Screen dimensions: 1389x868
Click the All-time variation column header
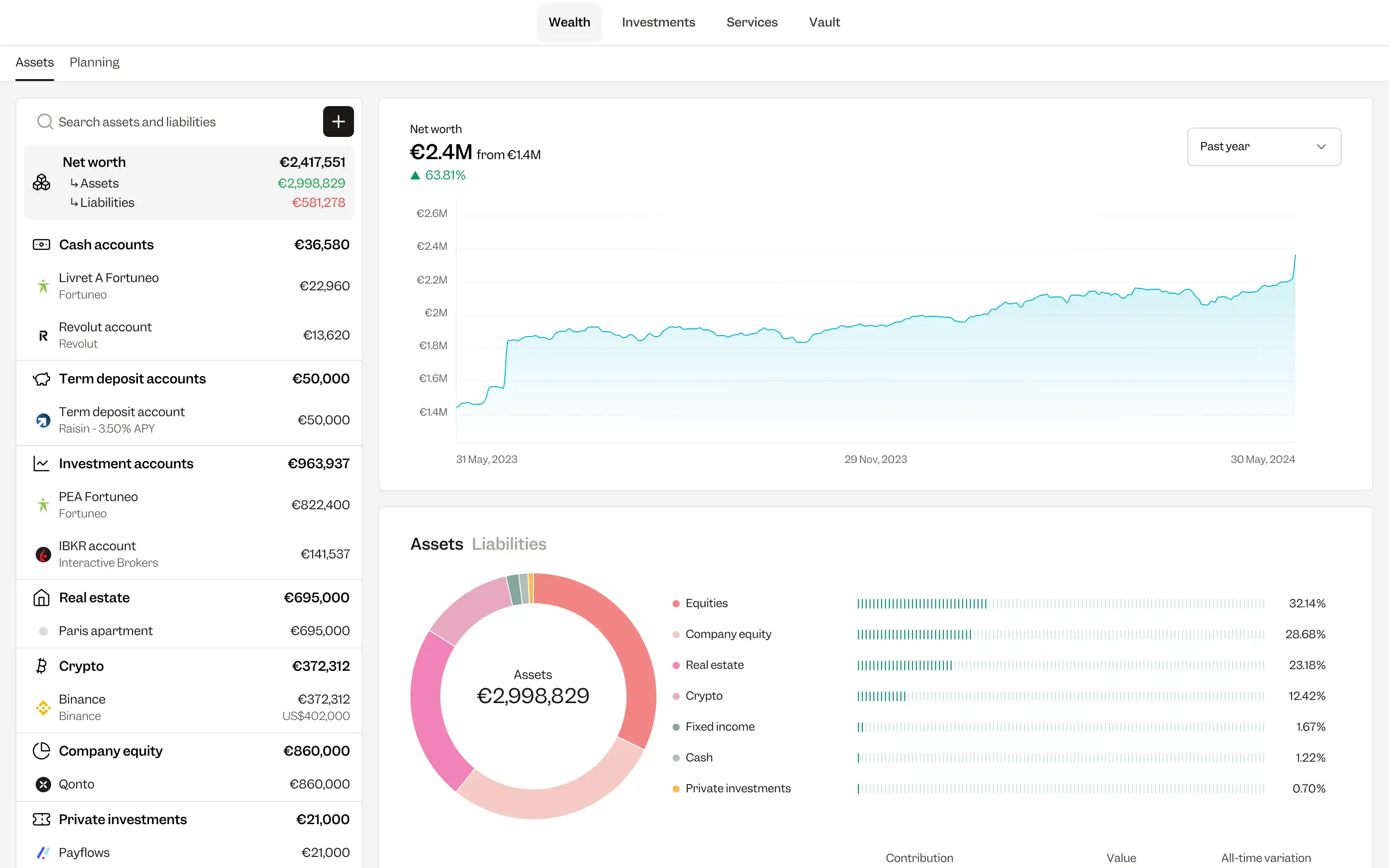pyautogui.click(x=1266, y=858)
